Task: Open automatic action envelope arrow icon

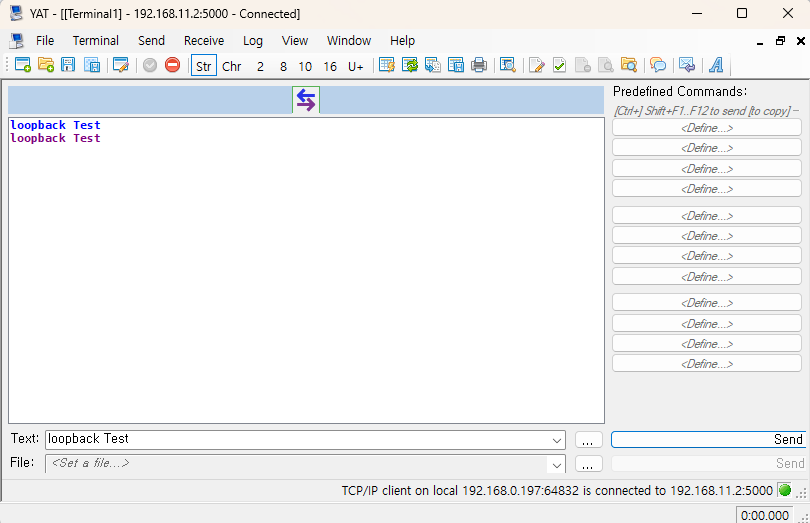Action: pos(687,65)
